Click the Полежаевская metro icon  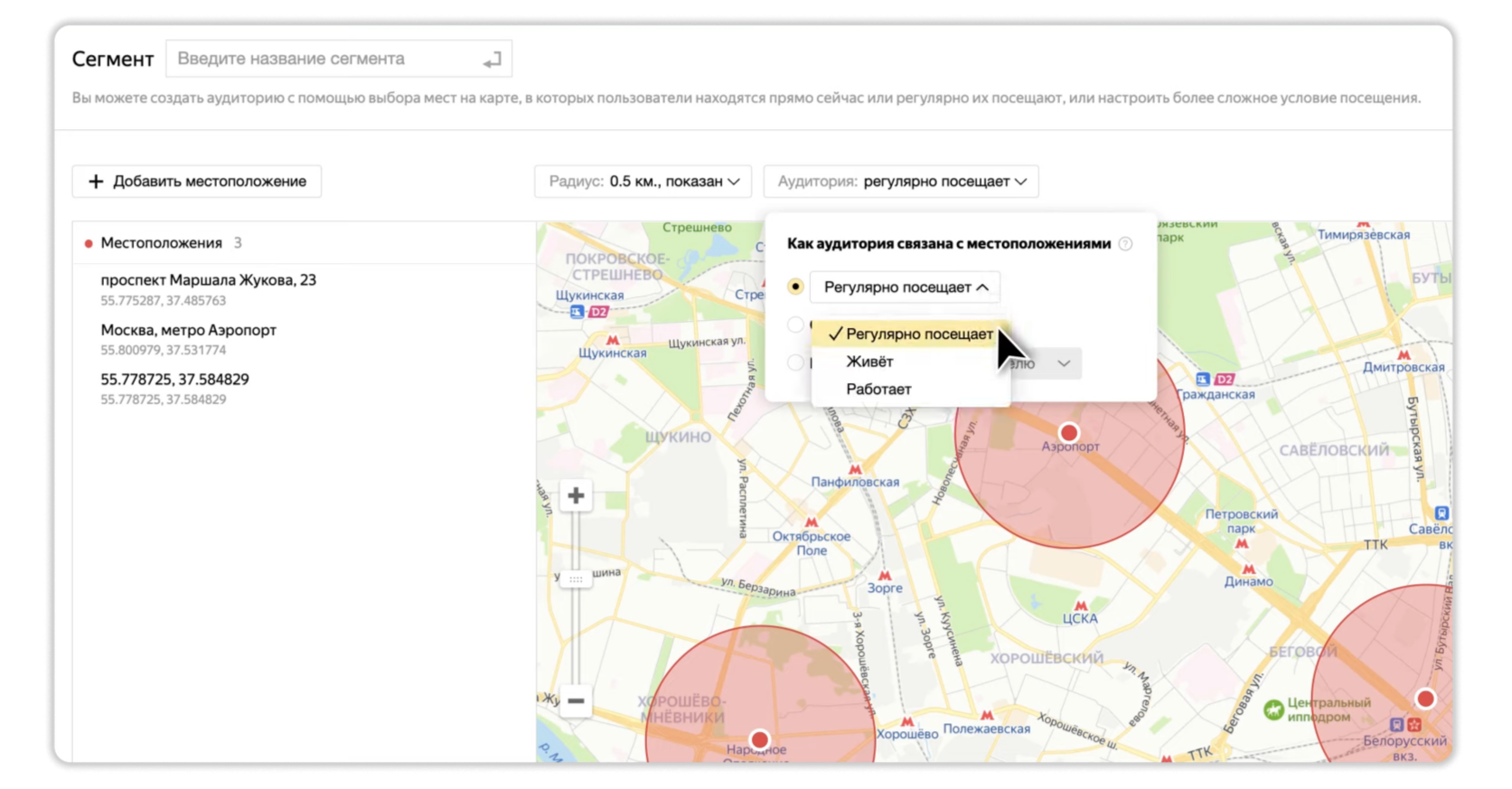(x=987, y=715)
